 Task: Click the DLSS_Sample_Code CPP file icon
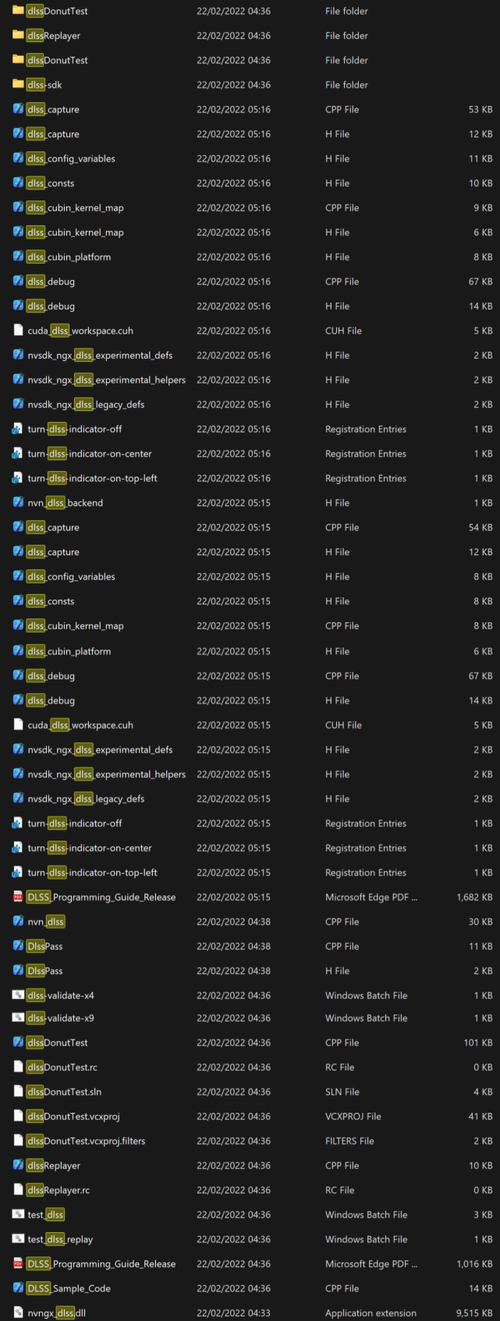coord(18,1288)
